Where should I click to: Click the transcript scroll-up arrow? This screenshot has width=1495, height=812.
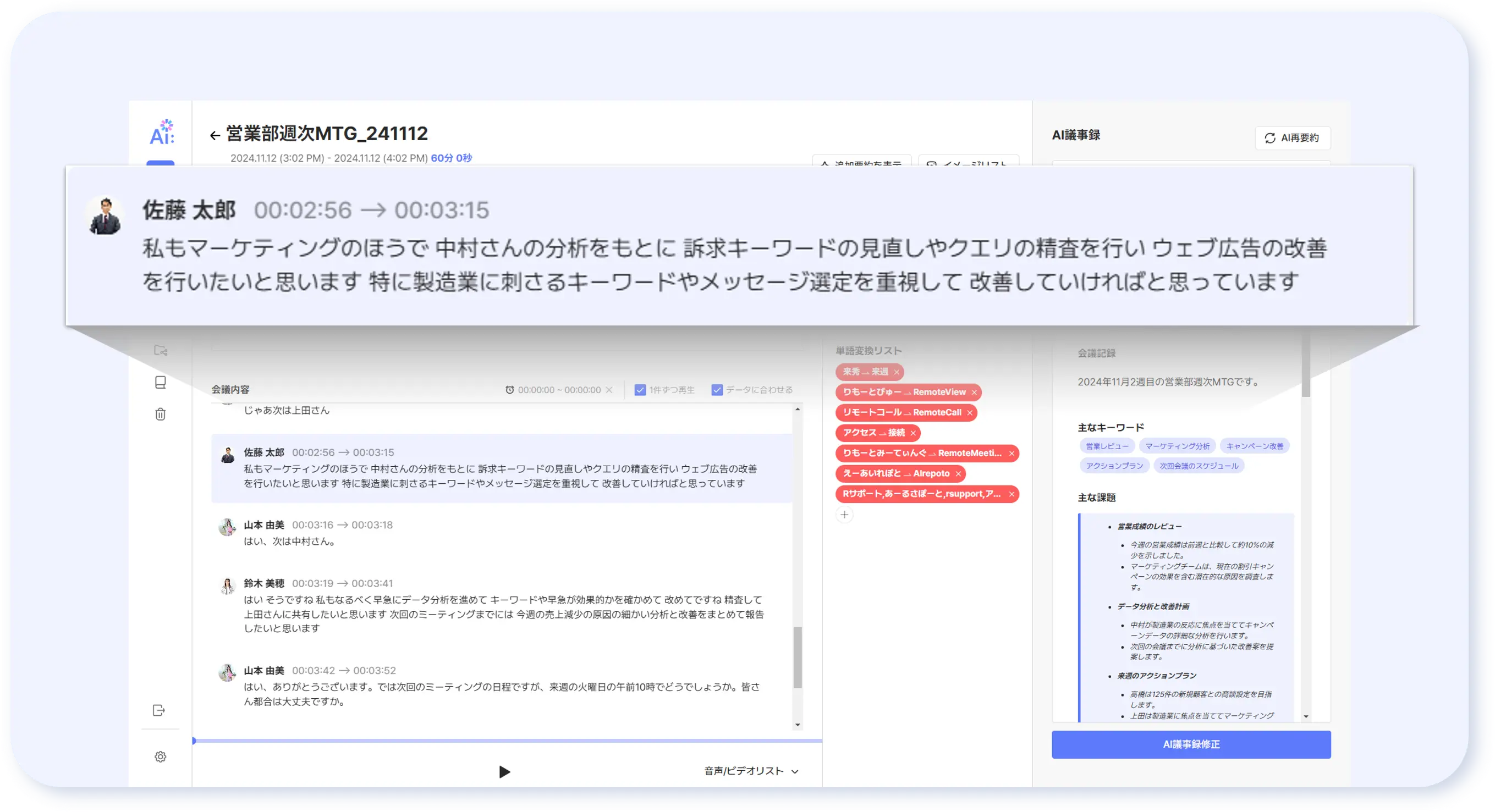tap(798, 410)
